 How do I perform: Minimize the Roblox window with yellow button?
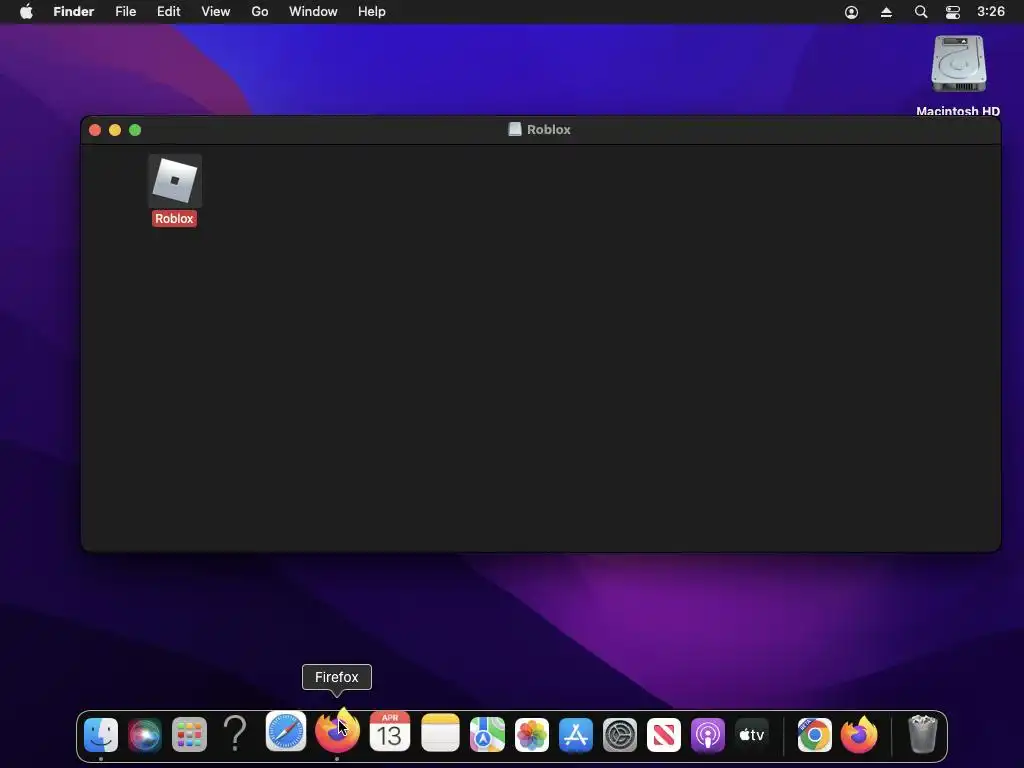click(x=115, y=130)
